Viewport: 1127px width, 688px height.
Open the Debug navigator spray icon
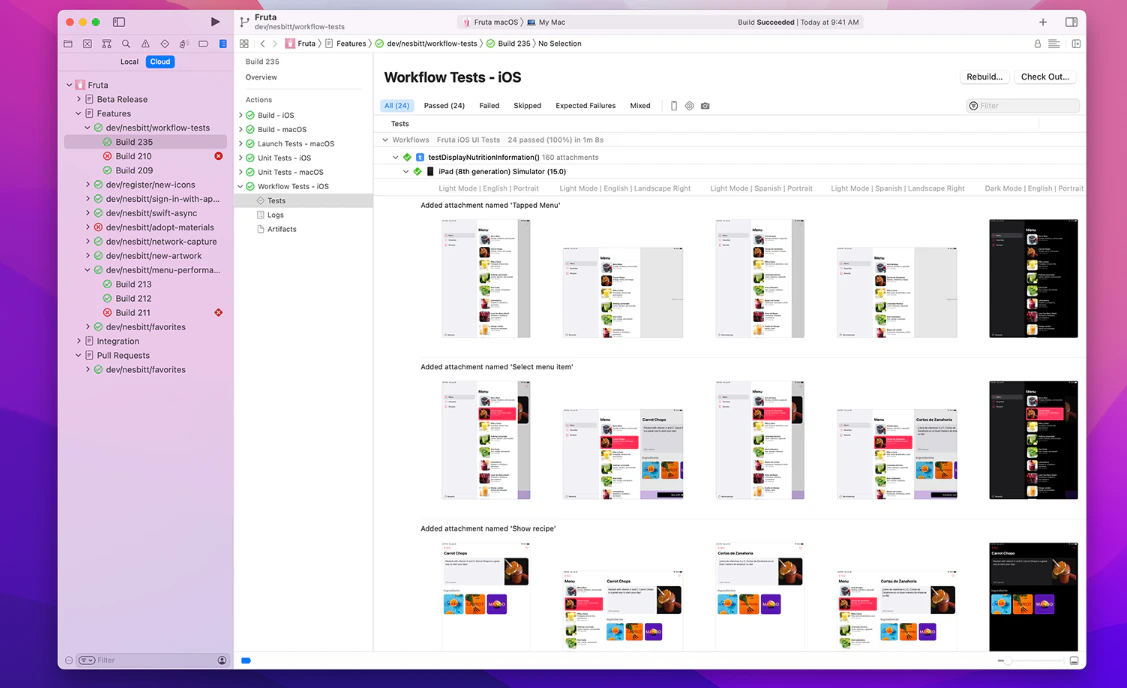[x=185, y=44]
